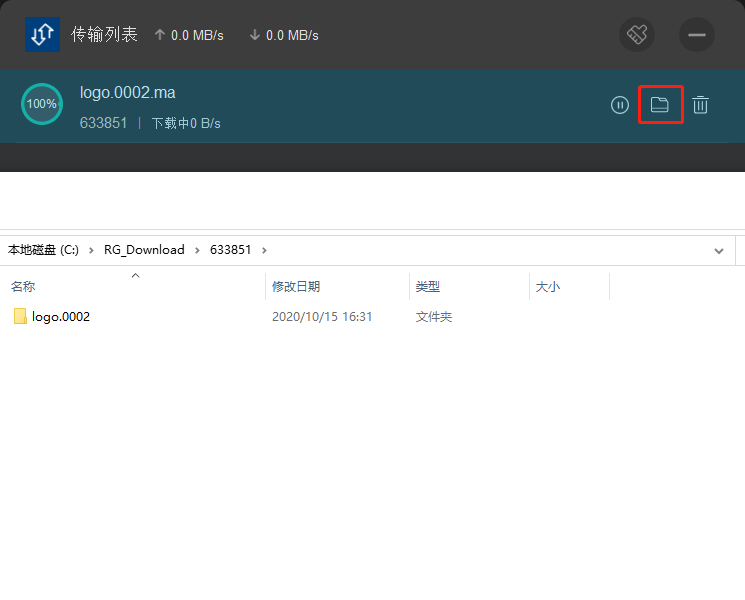
Task: Click the transfer list arrows logo icon
Action: coord(42,35)
